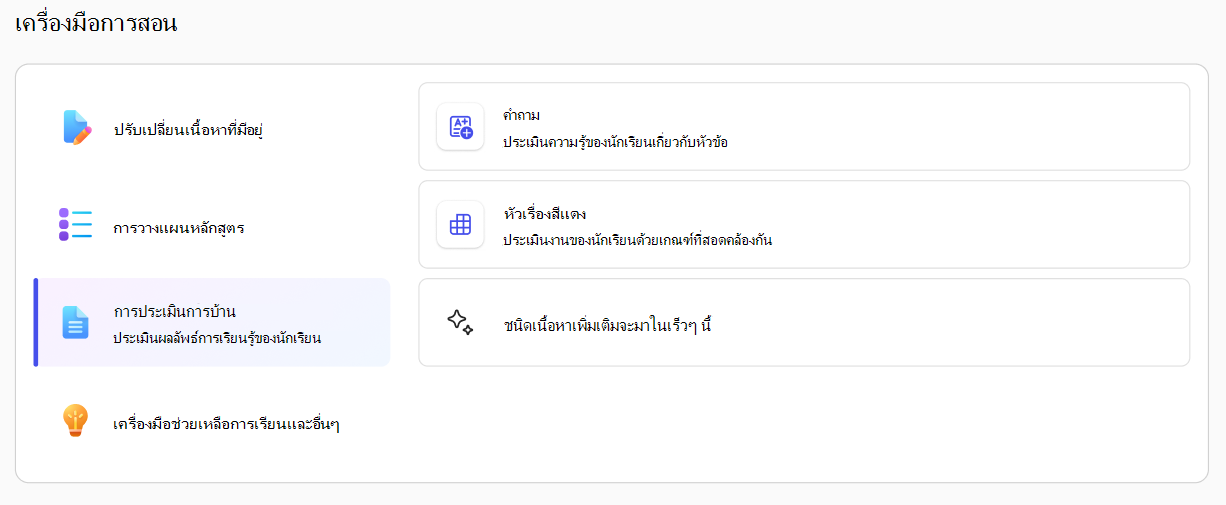Open เครื่องมือช่วยเหลือการเรียนและอื่นๆ category
This screenshot has height=505, width=1226.
point(212,421)
